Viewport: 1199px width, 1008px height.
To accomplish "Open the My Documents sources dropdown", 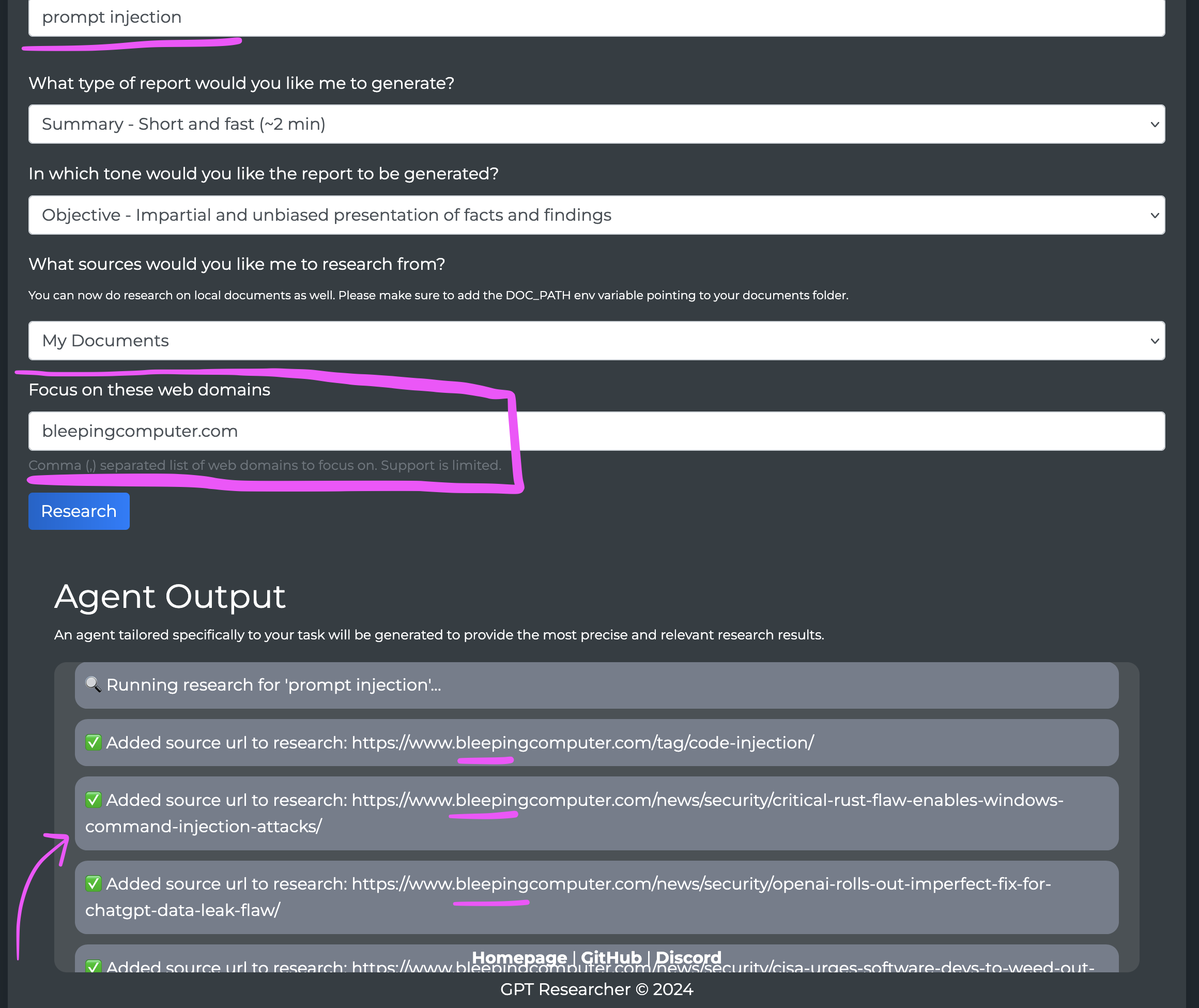I will (x=596, y=341).
